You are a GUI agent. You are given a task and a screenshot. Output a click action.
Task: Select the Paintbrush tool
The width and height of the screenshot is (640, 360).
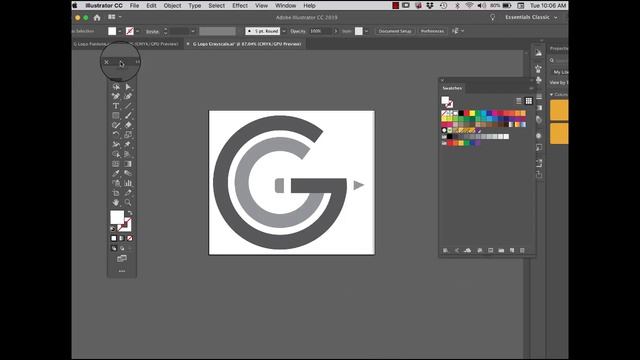tap(128, 116)
